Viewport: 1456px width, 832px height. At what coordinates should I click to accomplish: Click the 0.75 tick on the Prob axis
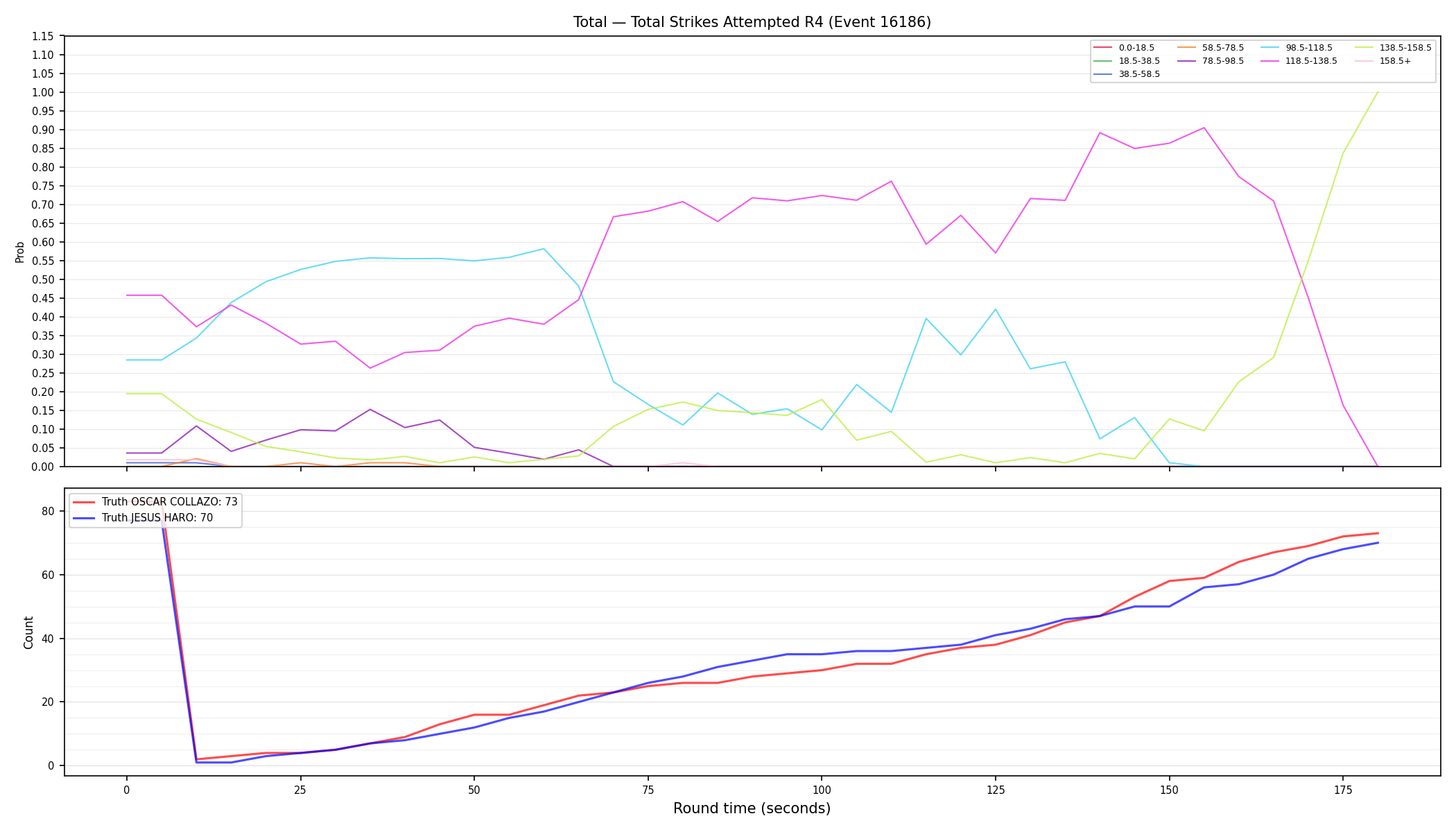coord(44,187)
